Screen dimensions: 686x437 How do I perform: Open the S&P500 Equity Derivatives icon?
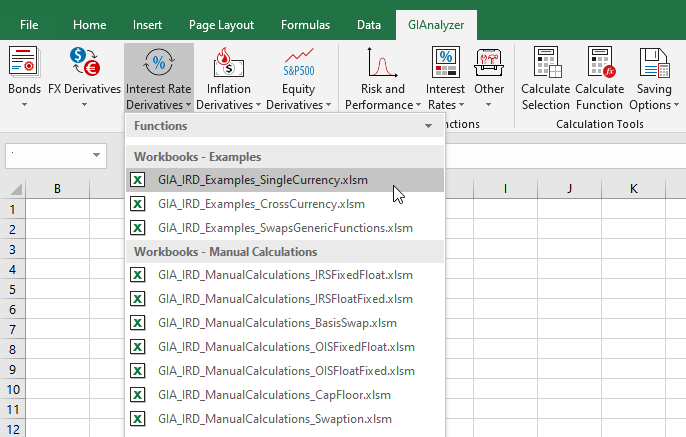(x=298, y=62)
